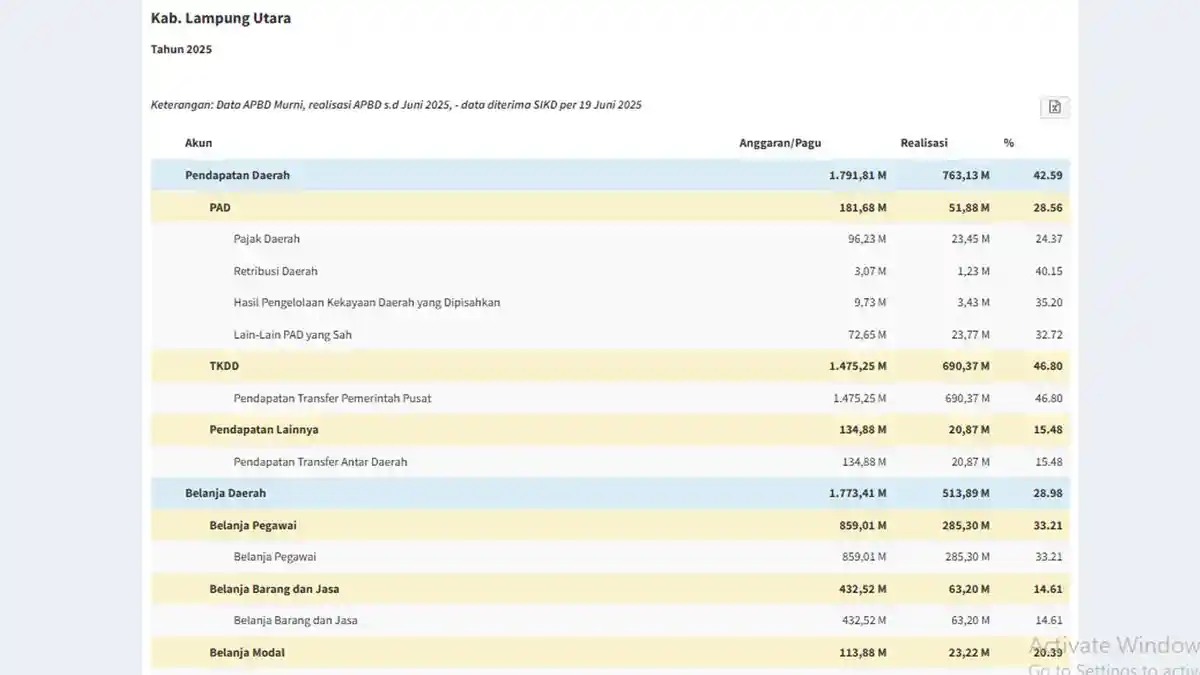Image resolution: width=1200 pixels, height=675 pixels.
Task: Click the 23,77 M realization value
Action: coord(971,334)
